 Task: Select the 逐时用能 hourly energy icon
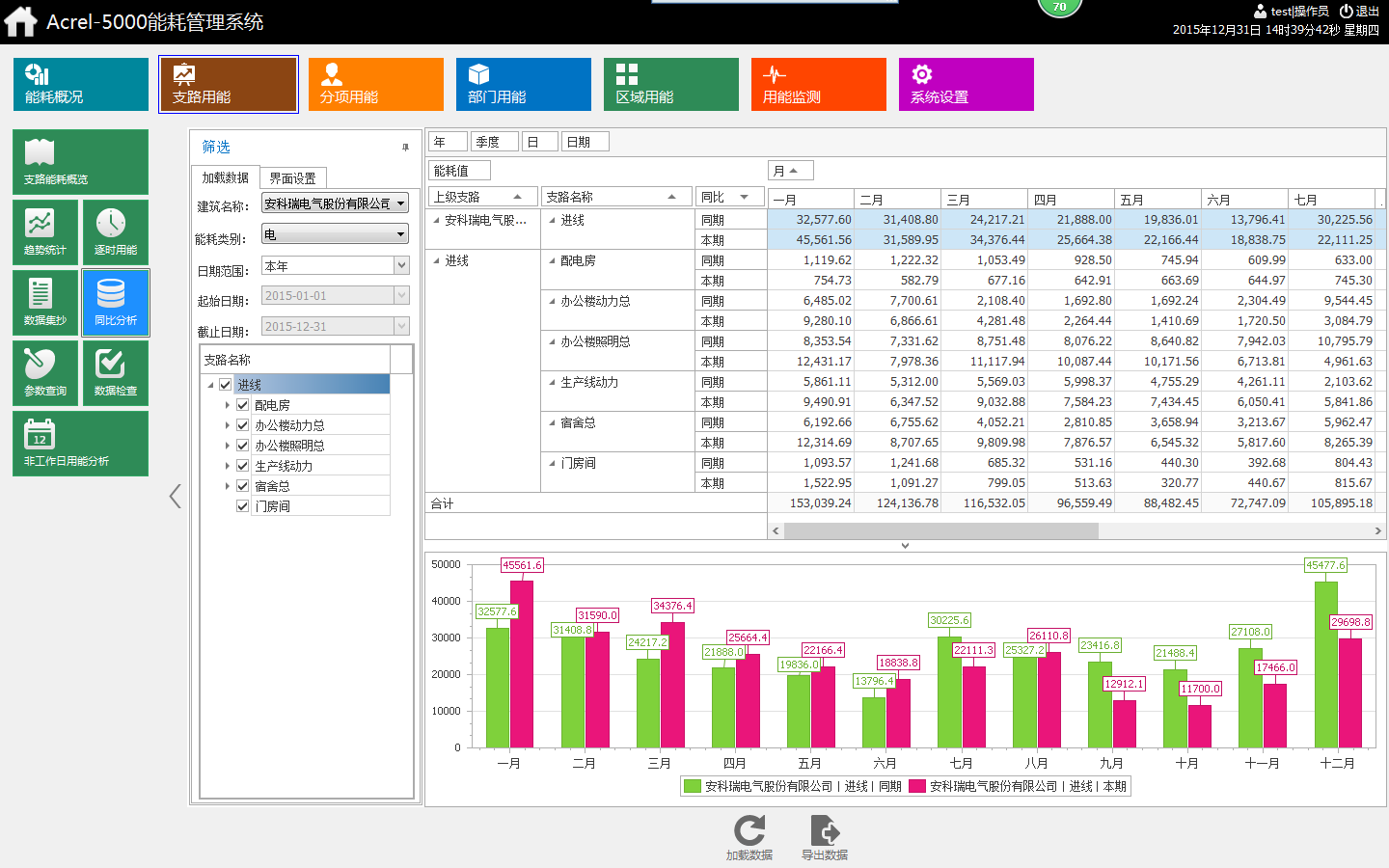click(115, 231)
